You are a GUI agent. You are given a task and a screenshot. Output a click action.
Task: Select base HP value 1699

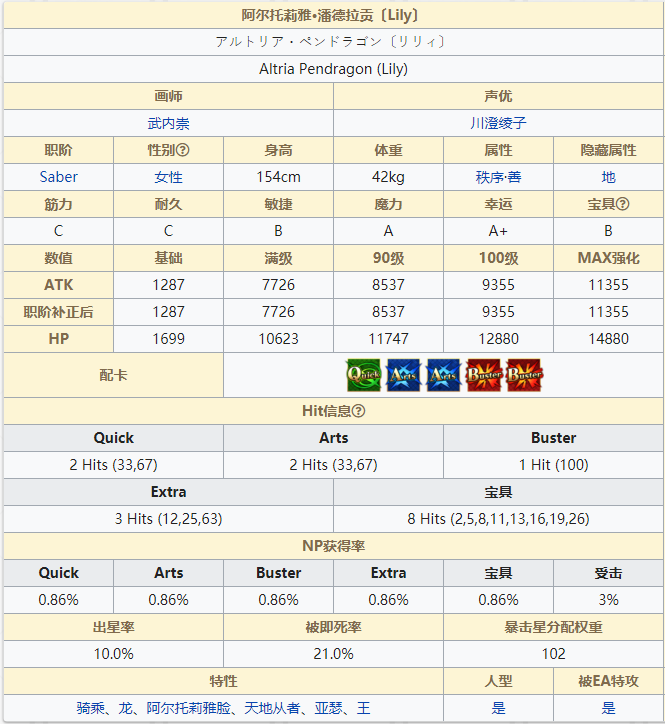(x=169, y=339)
